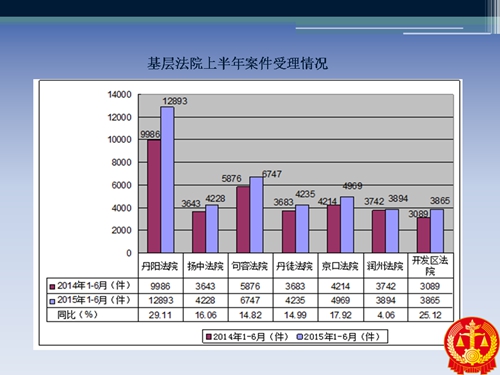Click the 25.12 percentage cell for 开发区法院

[430, 315]
